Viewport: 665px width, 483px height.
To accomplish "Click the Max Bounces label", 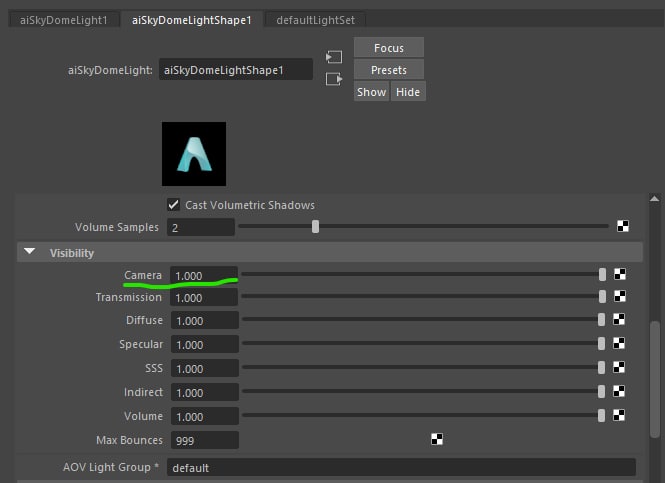I will click(x=129, y=440).
